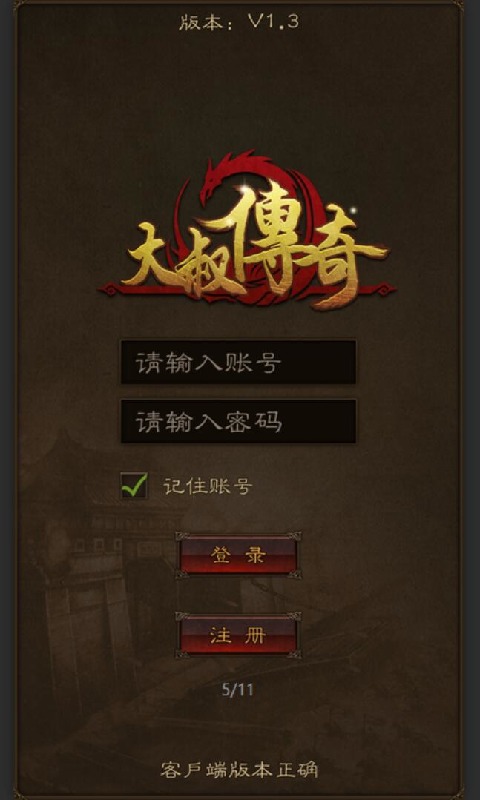Click ornate top-left corner of 登录 button
480x800 pixels.
pyautogui.click(x=183, y=538)
